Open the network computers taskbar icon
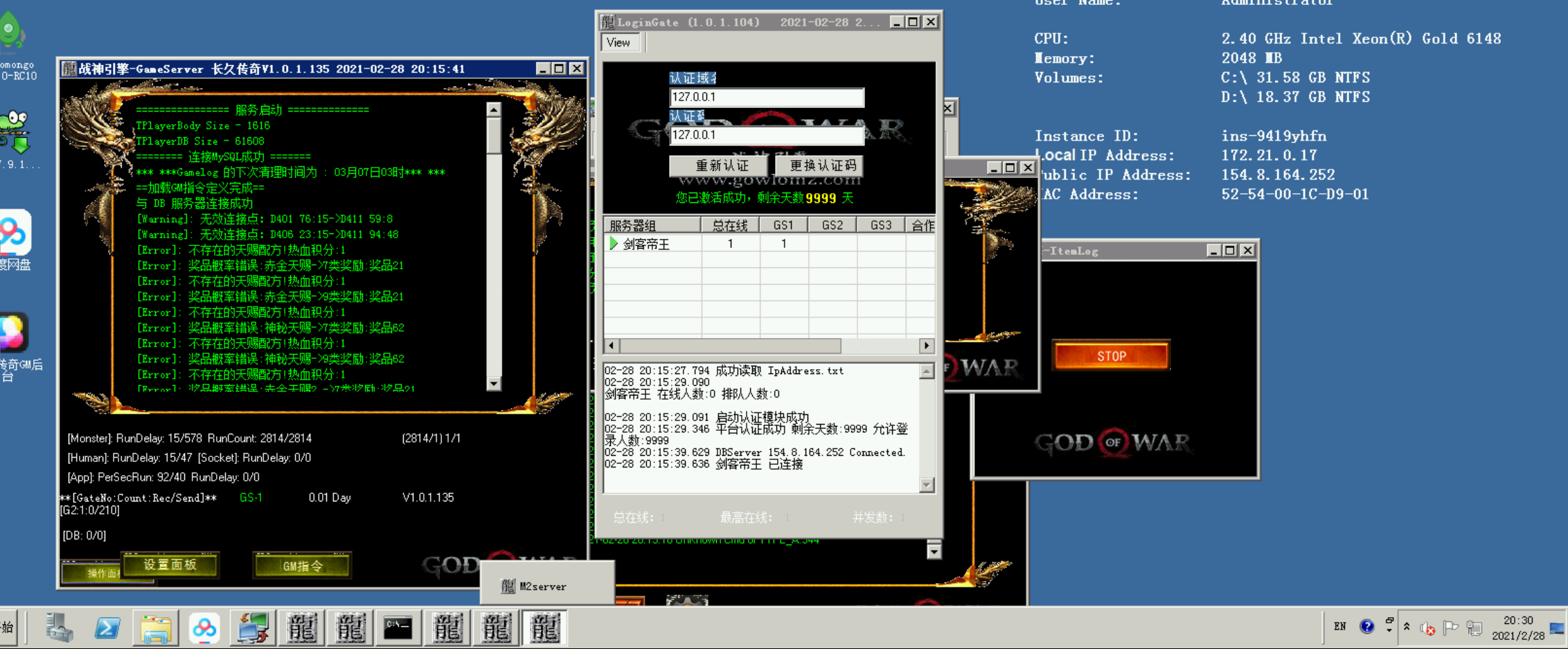 pos(253,628)
